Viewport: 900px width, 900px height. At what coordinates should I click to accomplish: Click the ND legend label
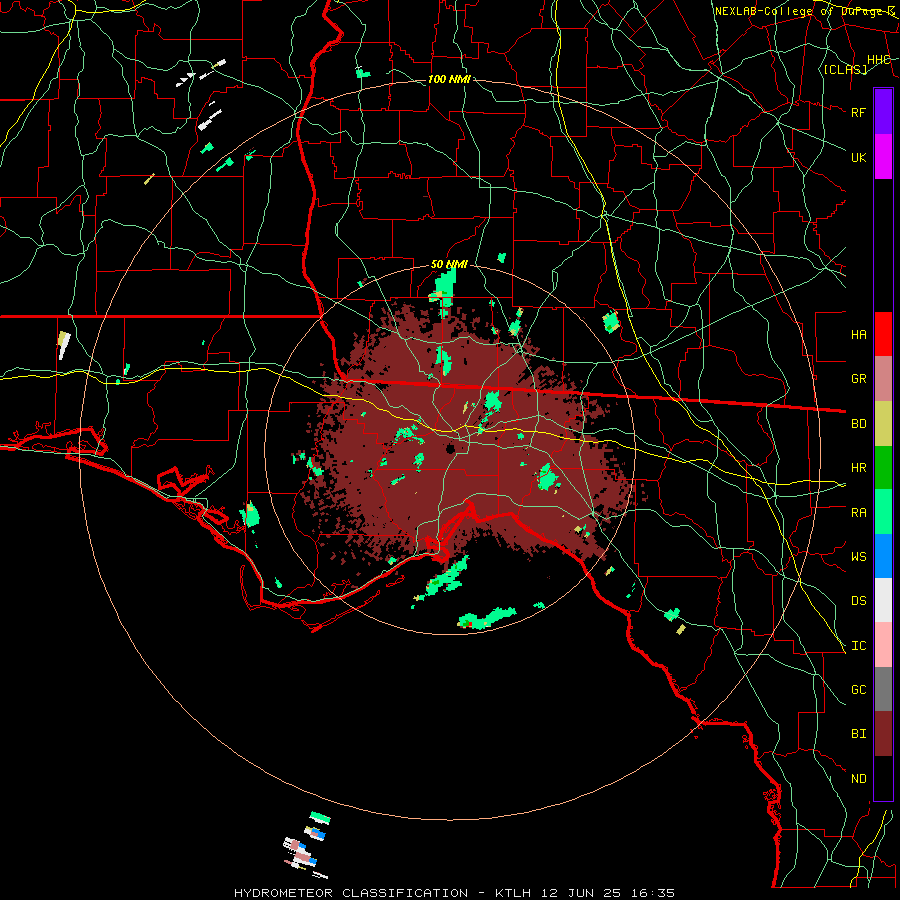click(x=858, y=779)
